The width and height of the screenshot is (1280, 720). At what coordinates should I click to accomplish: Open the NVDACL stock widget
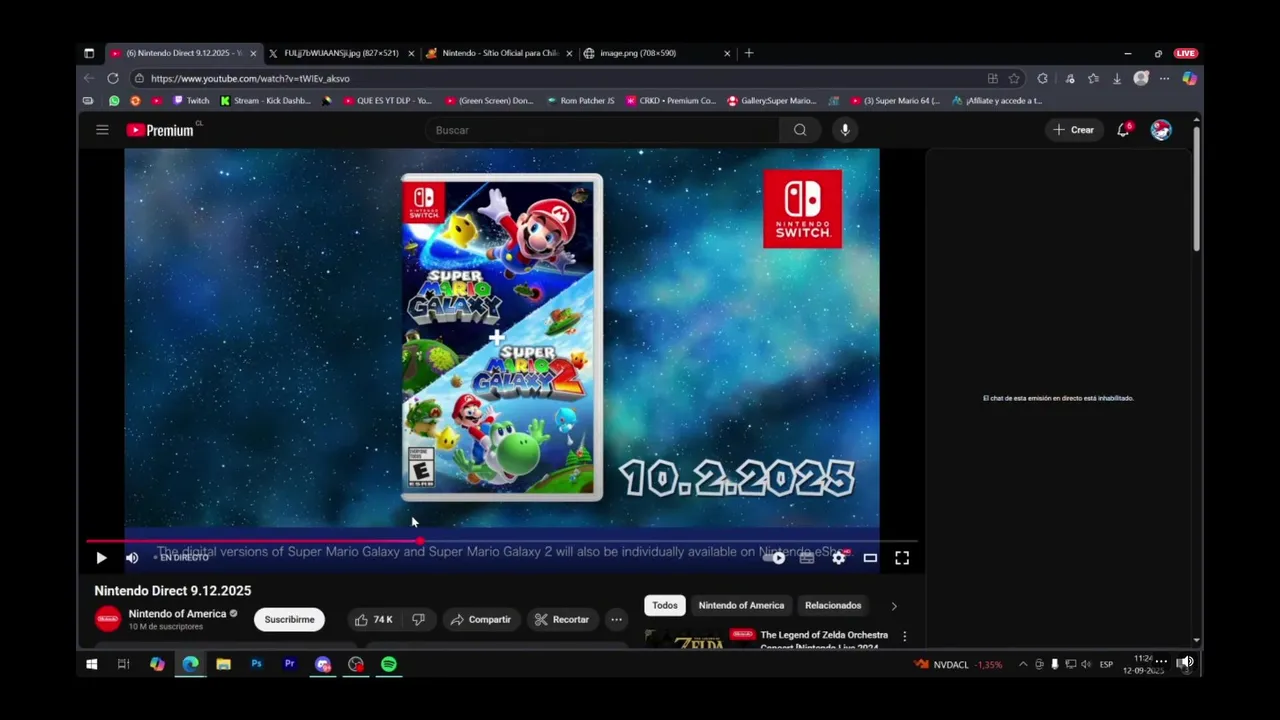[958, 664]
